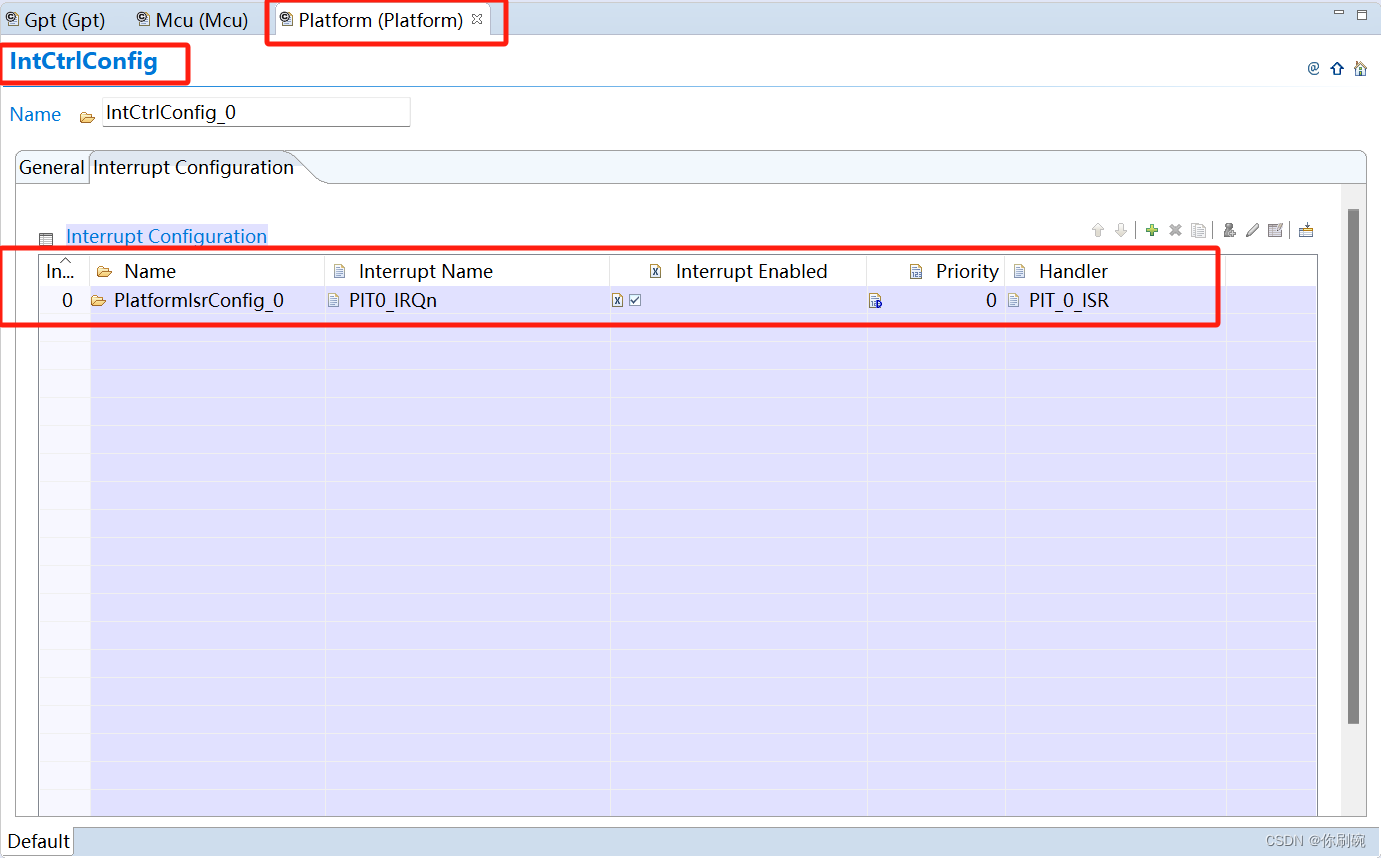
Task: Click the icon beside priority value 0
Action: pos(875,301)
